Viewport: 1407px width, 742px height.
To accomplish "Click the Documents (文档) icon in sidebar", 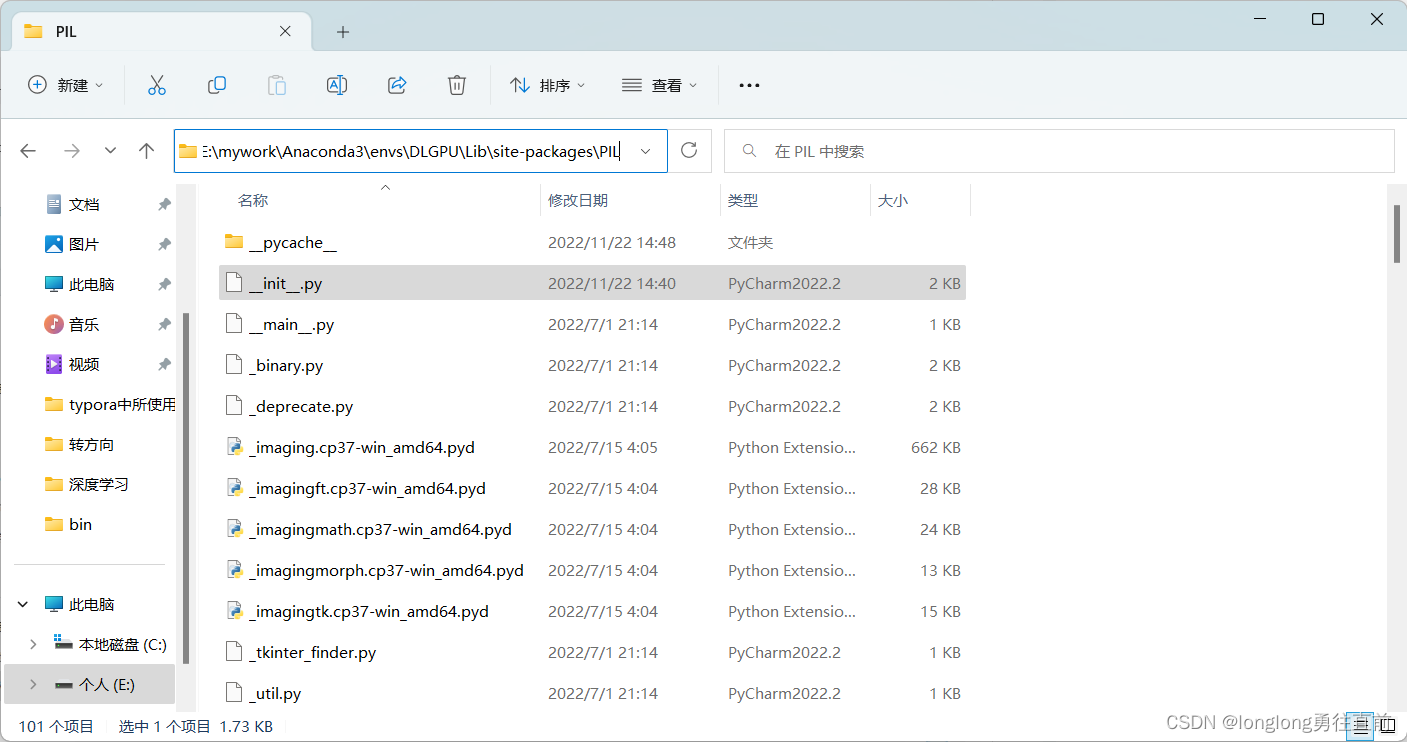I will point(54,204).
